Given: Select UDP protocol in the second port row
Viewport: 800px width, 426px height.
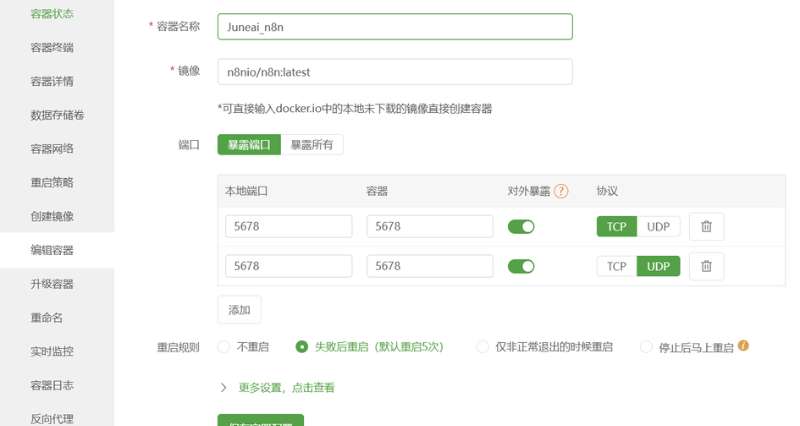Looking at the screenshot, I should [x=658, y=266].
